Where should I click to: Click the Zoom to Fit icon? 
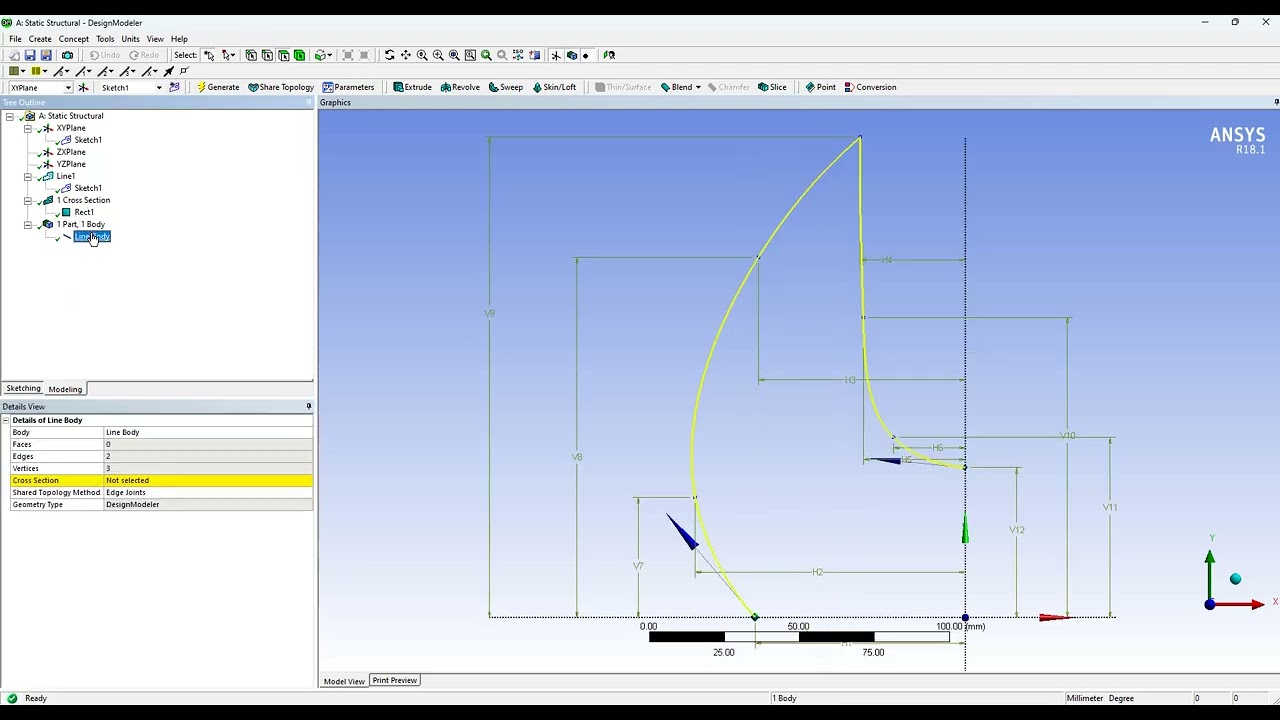coord(454,55)
